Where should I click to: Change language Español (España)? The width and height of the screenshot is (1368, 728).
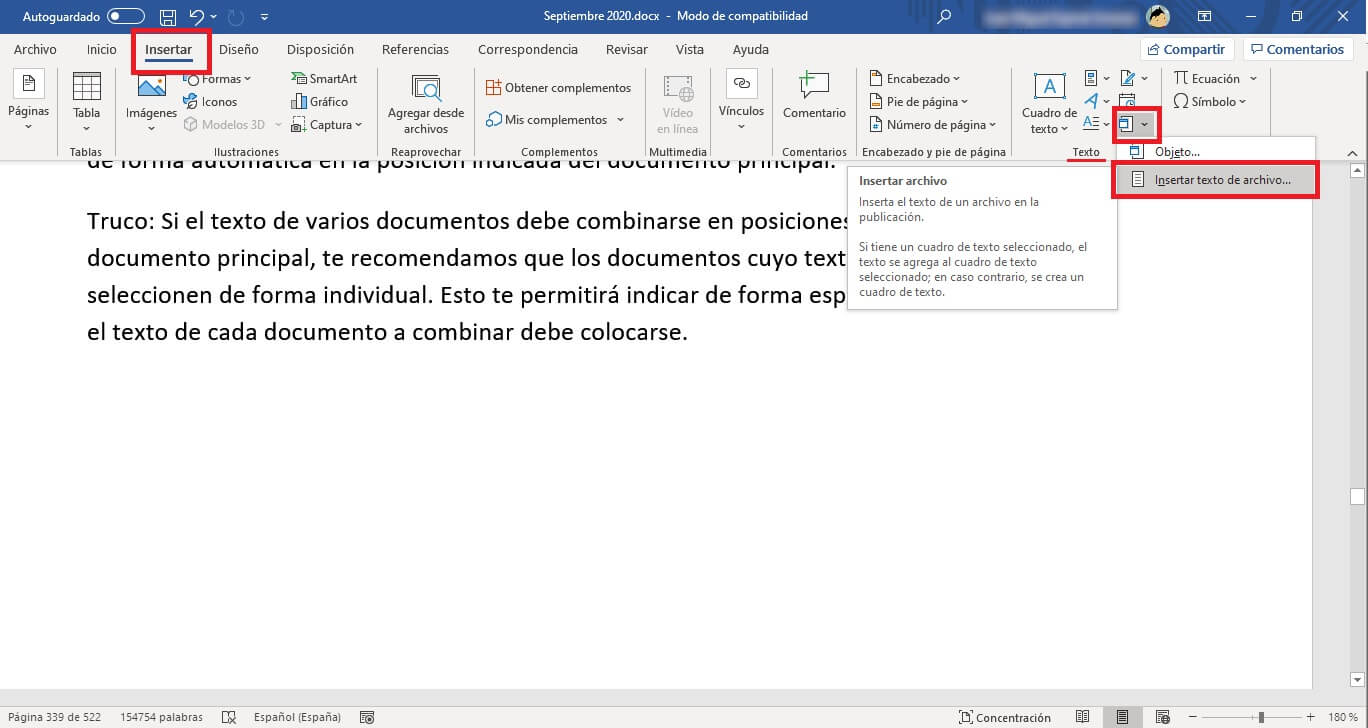pos(297,717)
